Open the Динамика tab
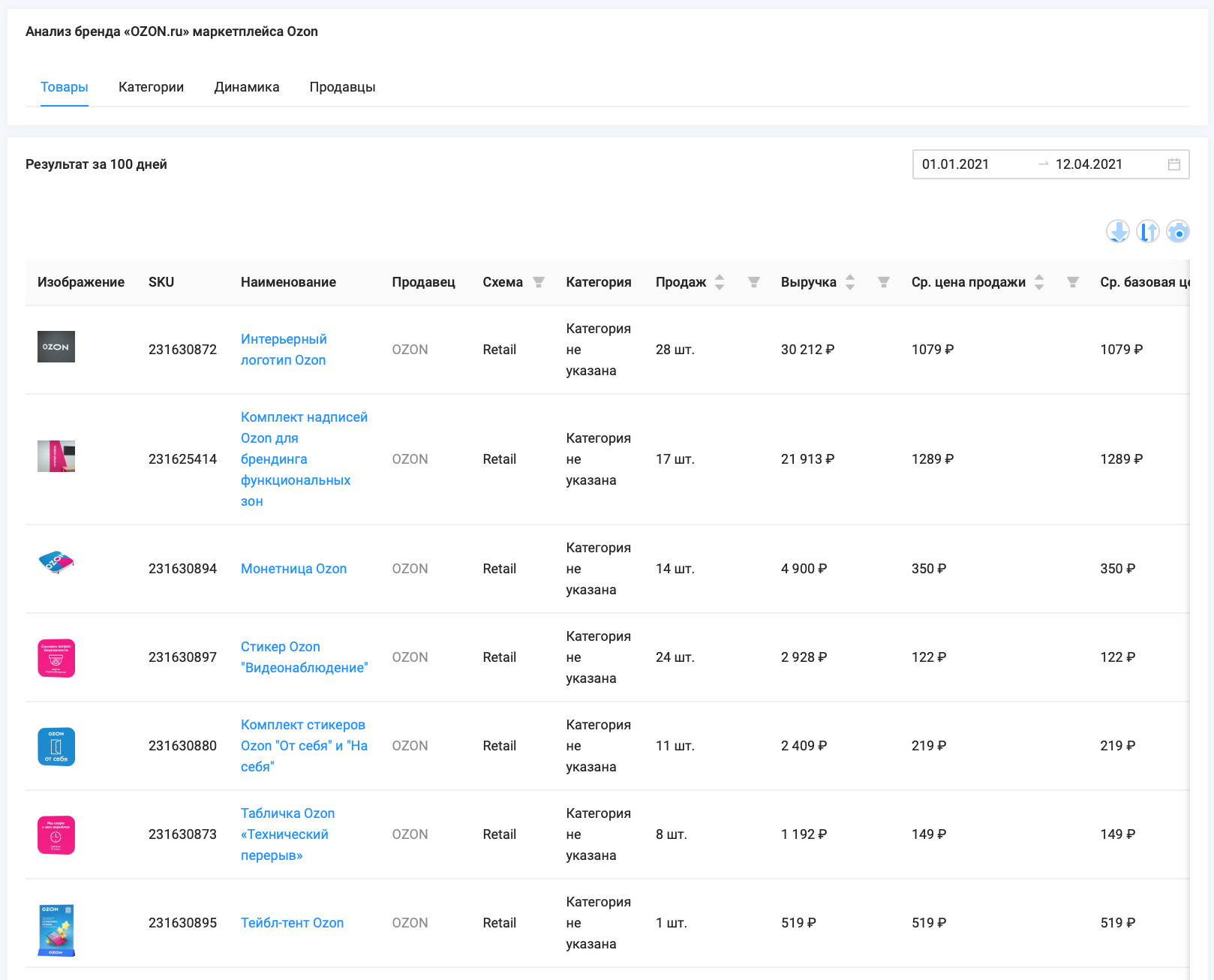 (x=247, y=87)
